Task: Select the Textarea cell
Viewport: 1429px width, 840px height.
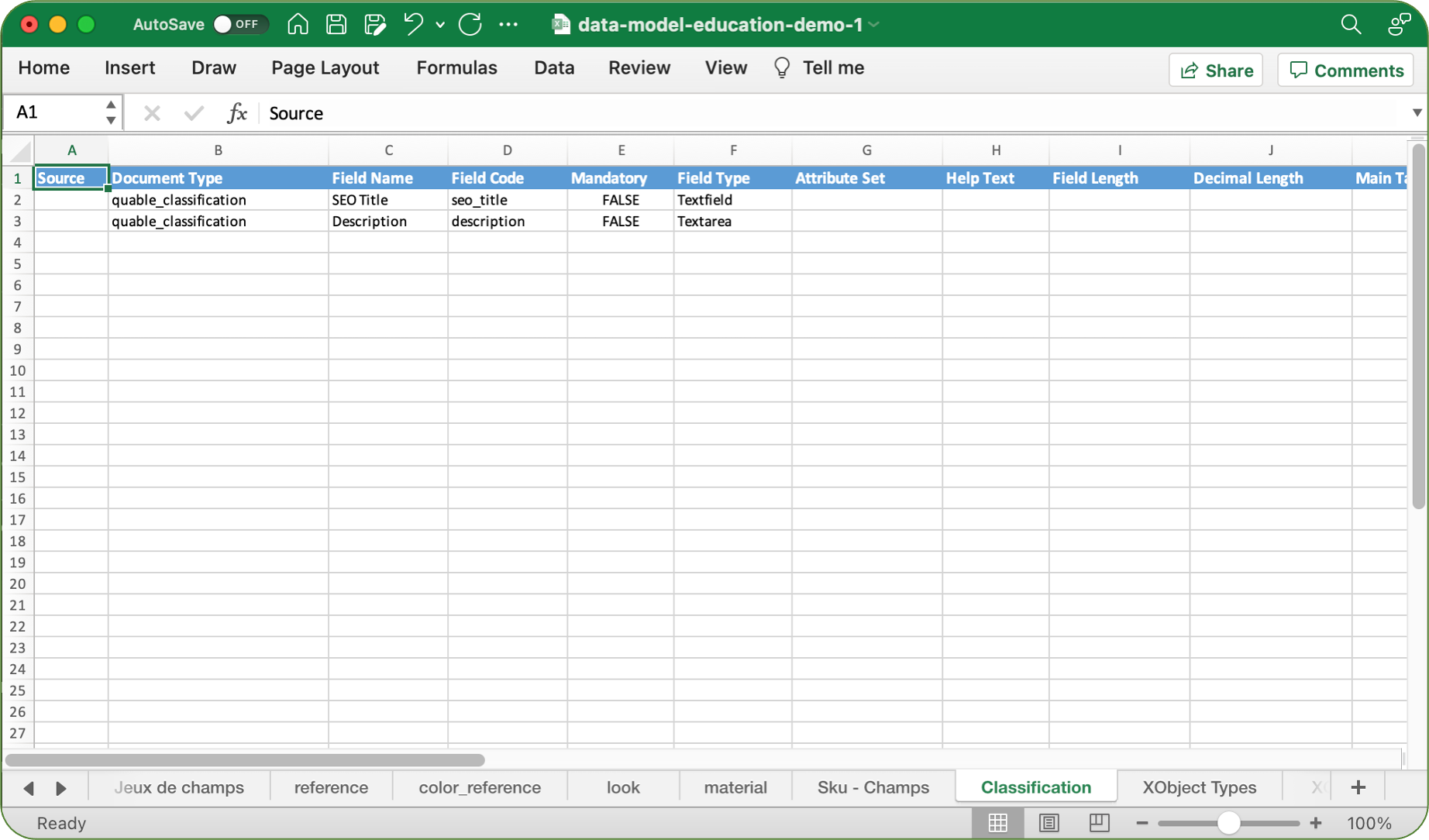Action: click(732, 222)
